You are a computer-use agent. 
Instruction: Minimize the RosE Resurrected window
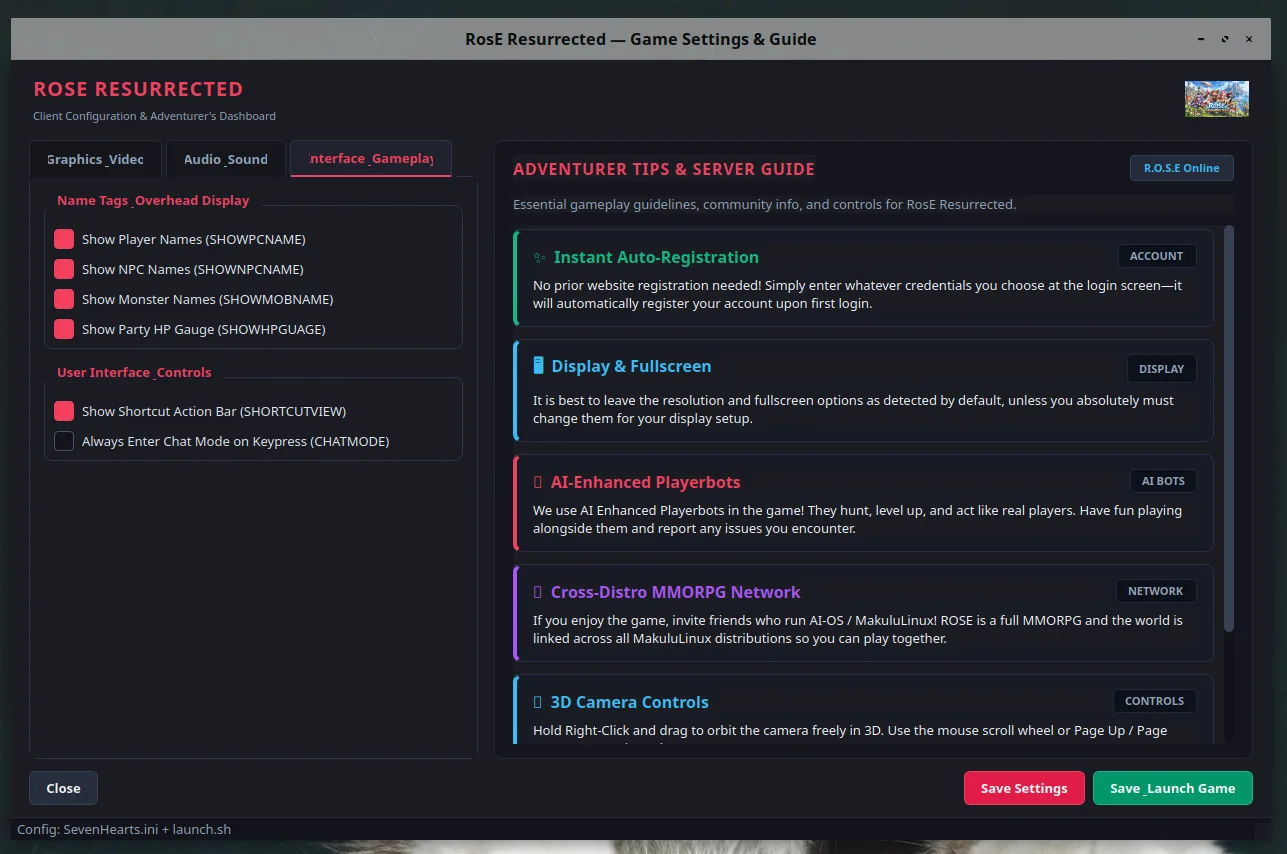(x=1201, y=39)
